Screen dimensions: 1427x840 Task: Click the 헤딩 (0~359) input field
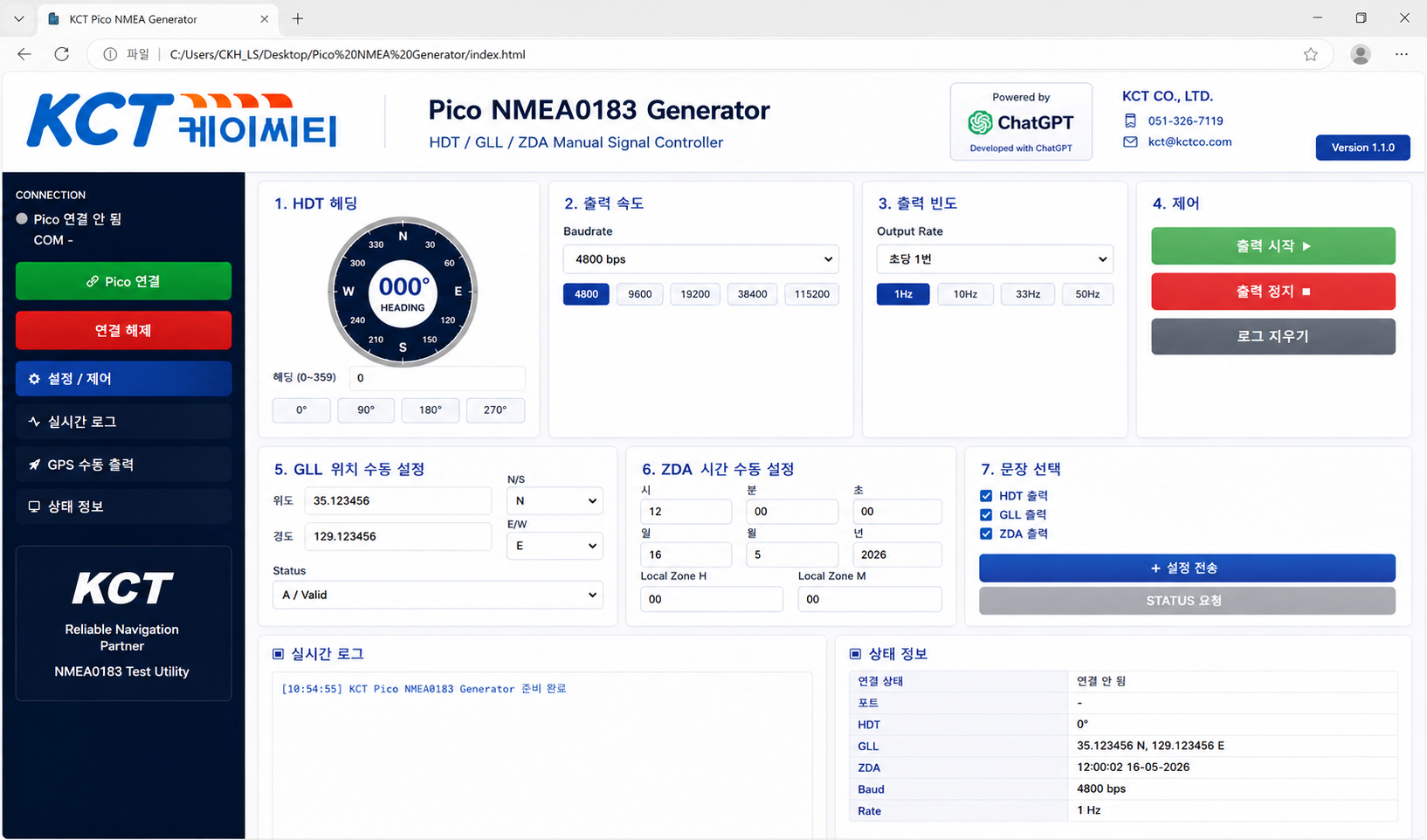(x=437, y=378)
